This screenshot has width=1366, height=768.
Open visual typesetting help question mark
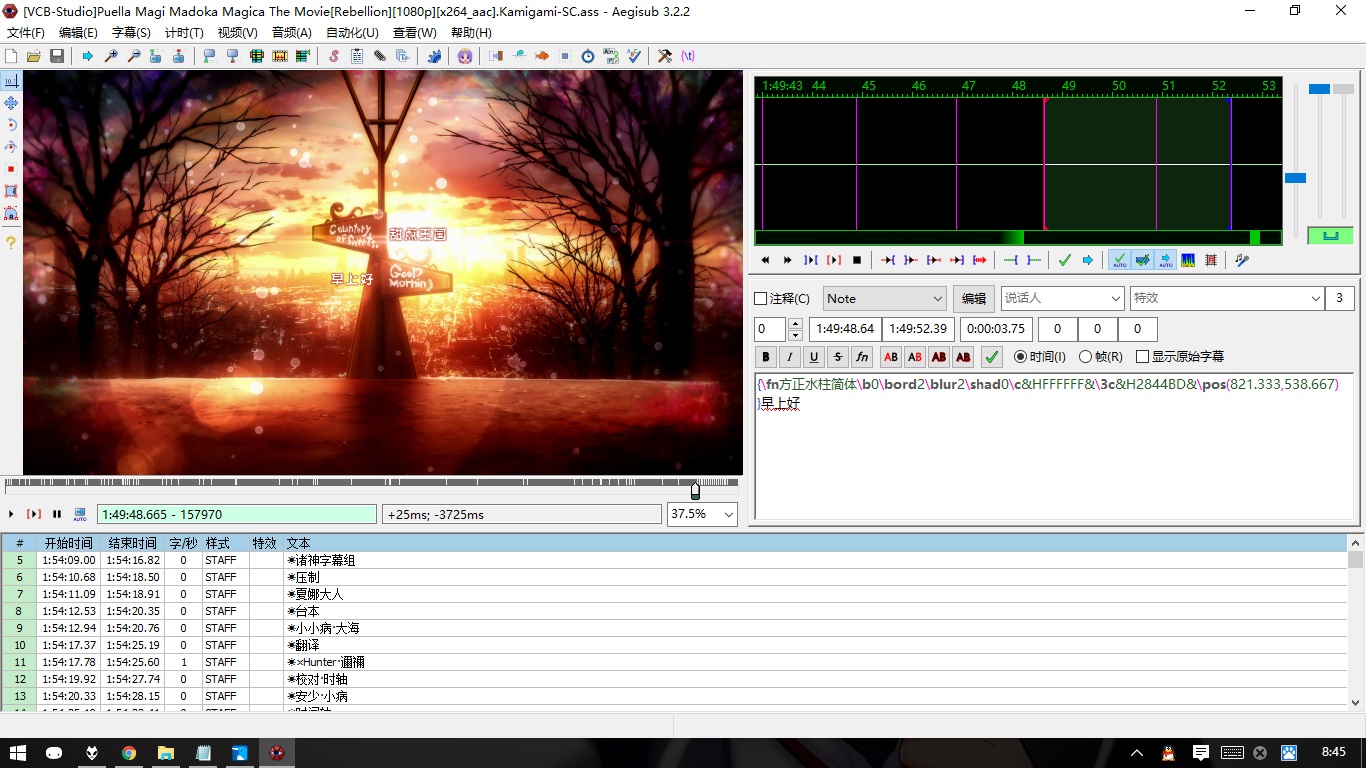point(11,243)
